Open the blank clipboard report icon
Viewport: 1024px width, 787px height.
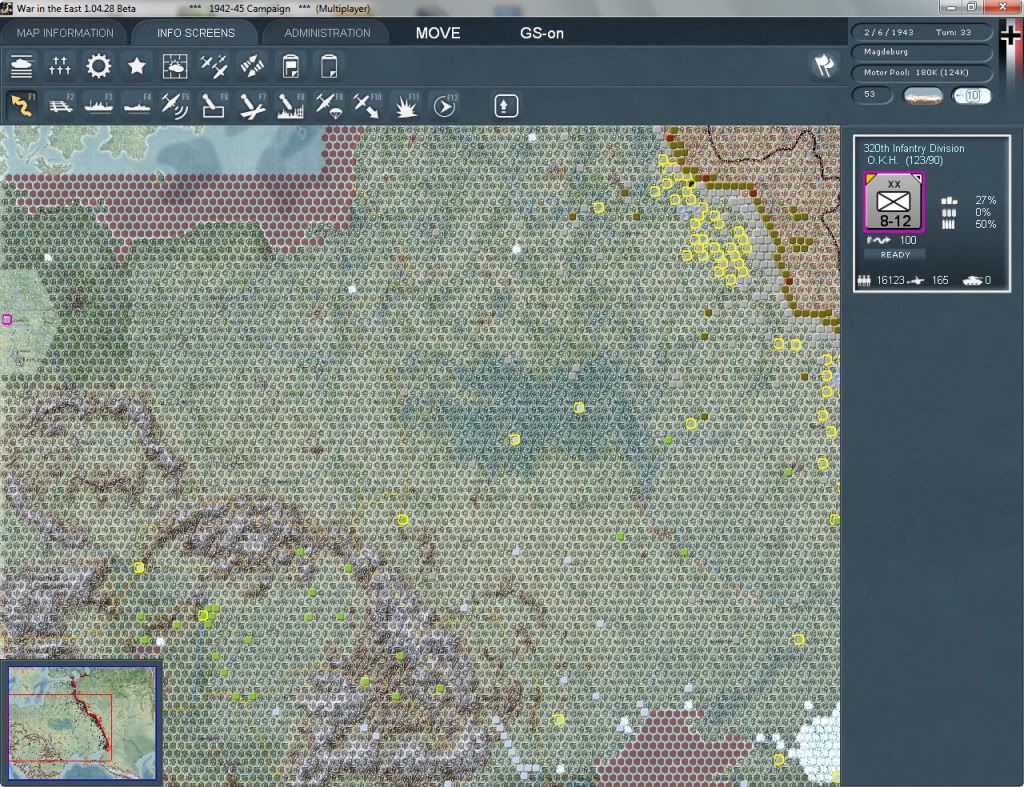[329, 66]
